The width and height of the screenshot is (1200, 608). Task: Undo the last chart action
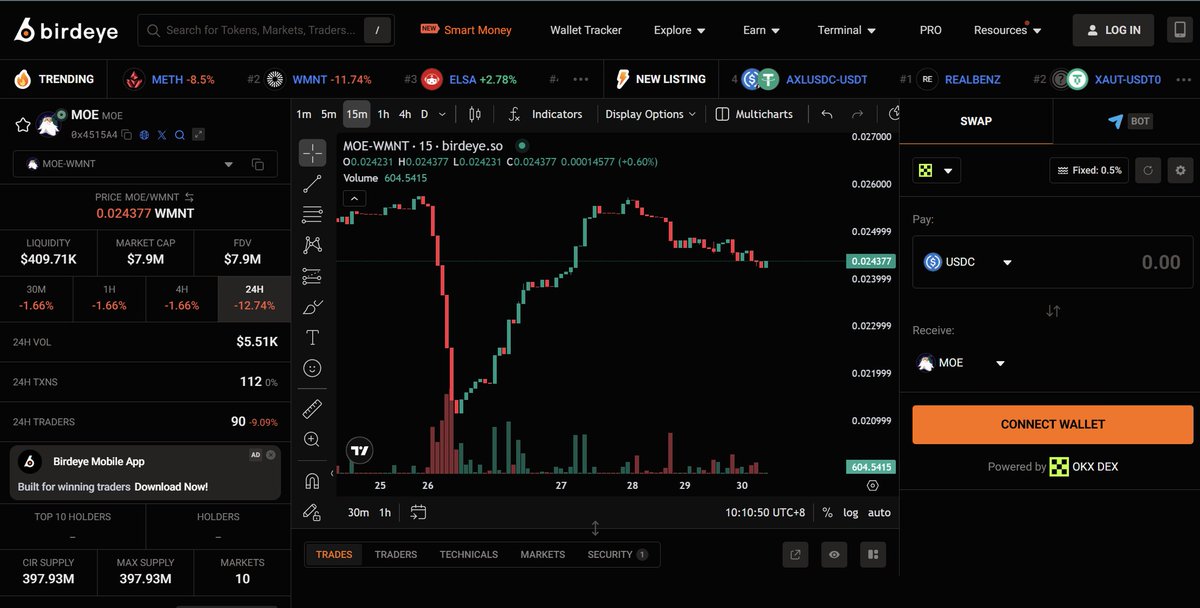(x=827, y=114)
